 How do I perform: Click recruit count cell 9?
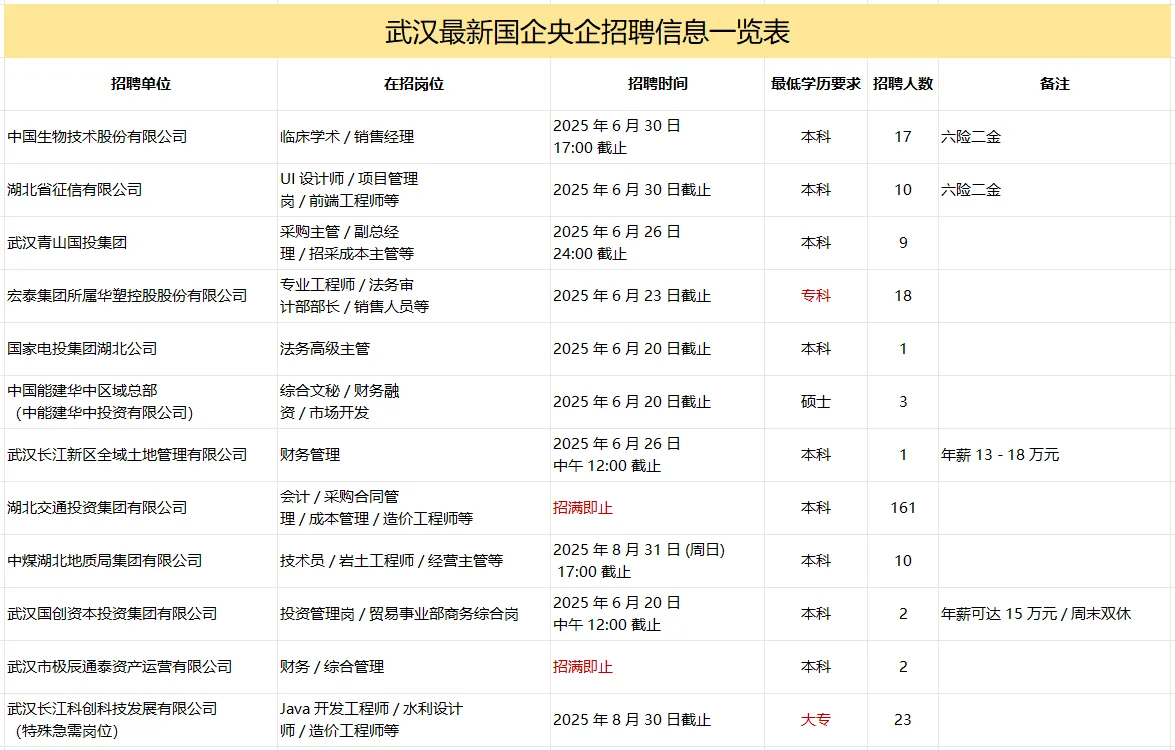[x=903, y=243]
